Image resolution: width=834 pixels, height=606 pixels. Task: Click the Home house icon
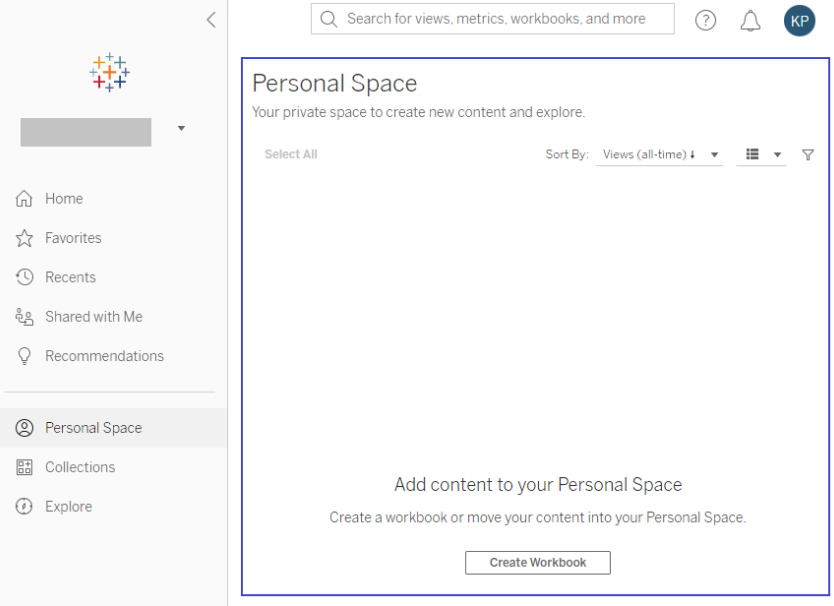[x=25, y=199]
